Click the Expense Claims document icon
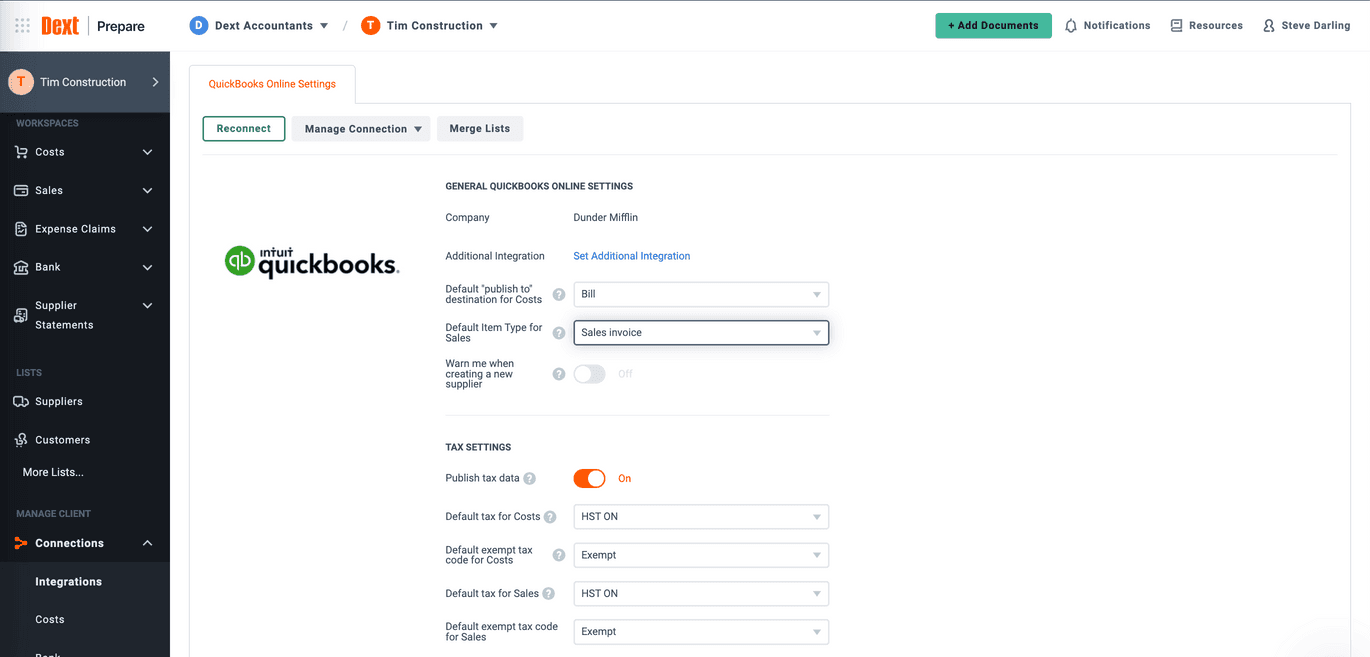Viewport: 1370px width, 657px height. point(21,229)
